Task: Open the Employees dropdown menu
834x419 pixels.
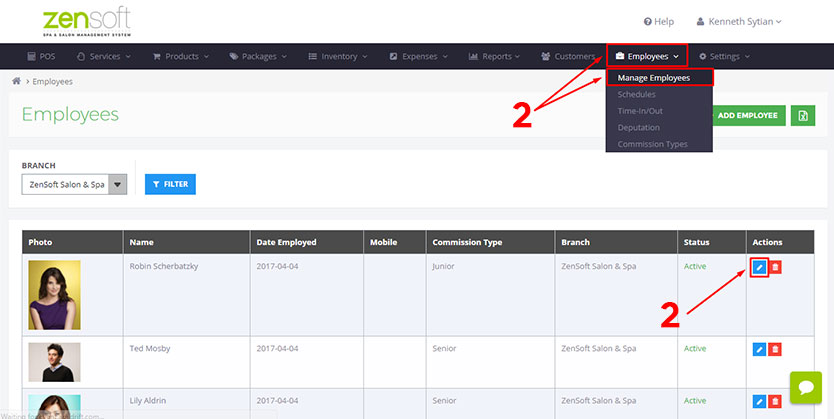Action: point(647,56)
